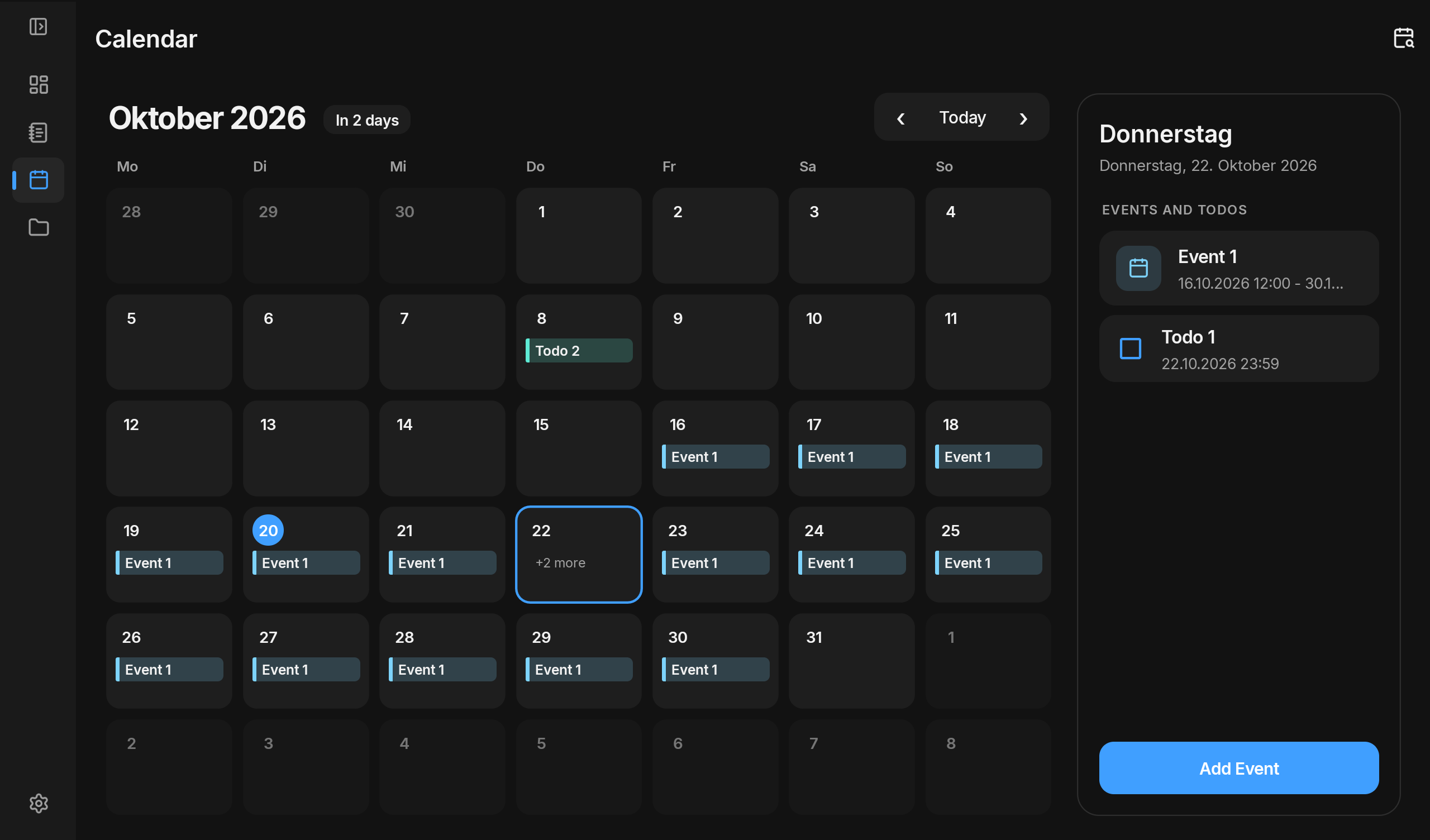Select day 1 of October
1430x840 pixels.
point(579,236)
